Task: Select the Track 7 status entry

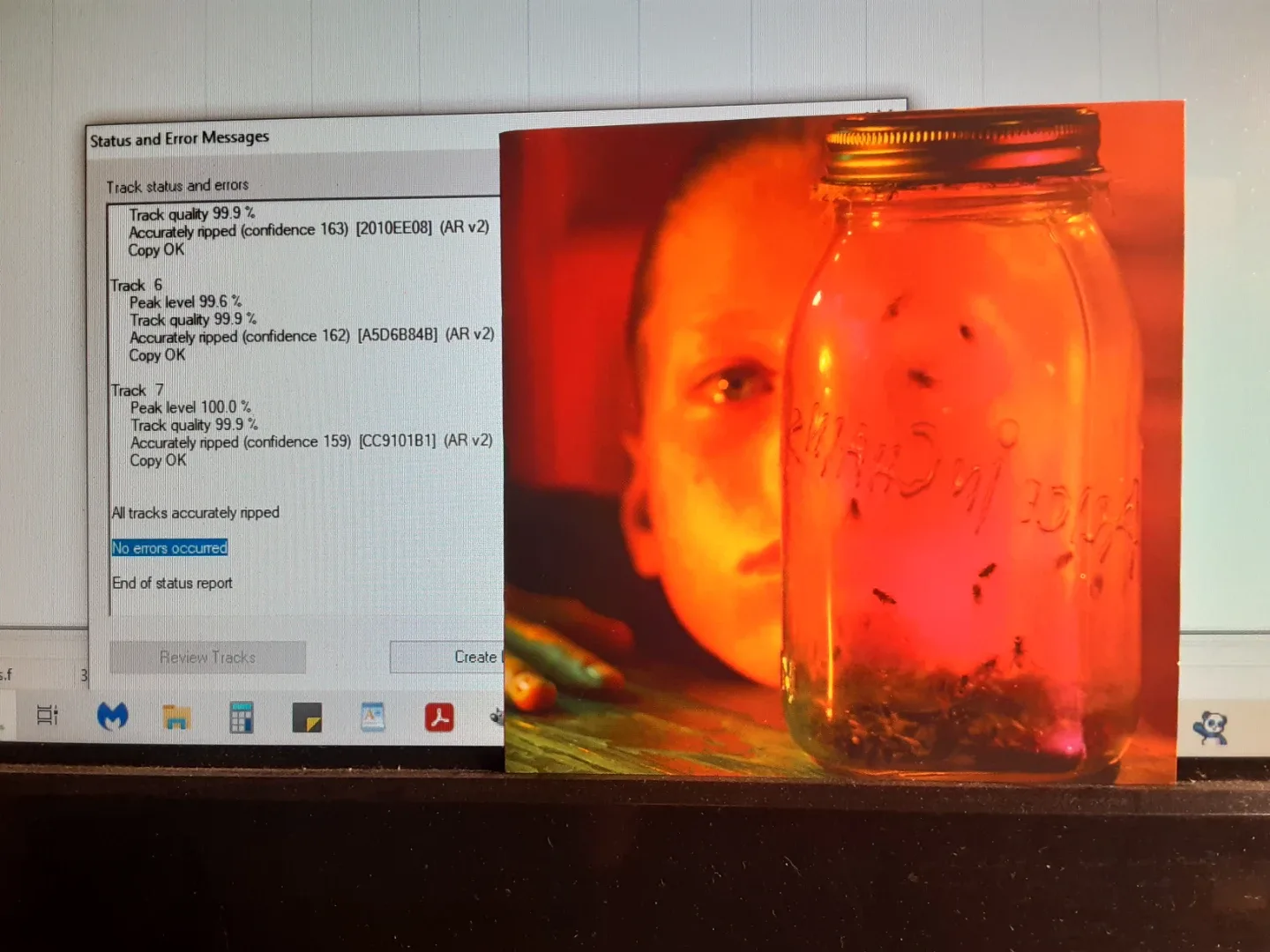Action: coord(137,390)
